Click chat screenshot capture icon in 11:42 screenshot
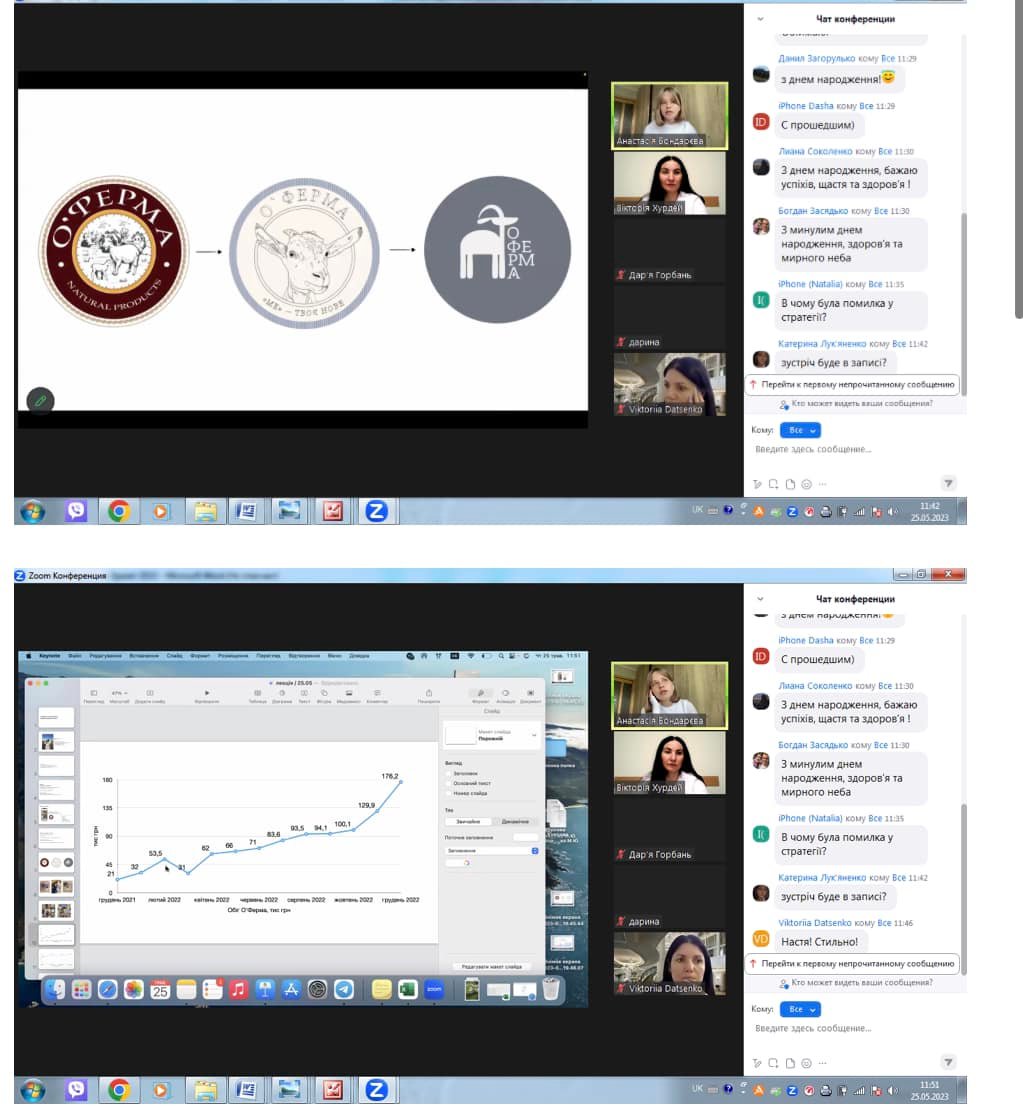Screen dimensions: 1023x1111 [774, 485]
